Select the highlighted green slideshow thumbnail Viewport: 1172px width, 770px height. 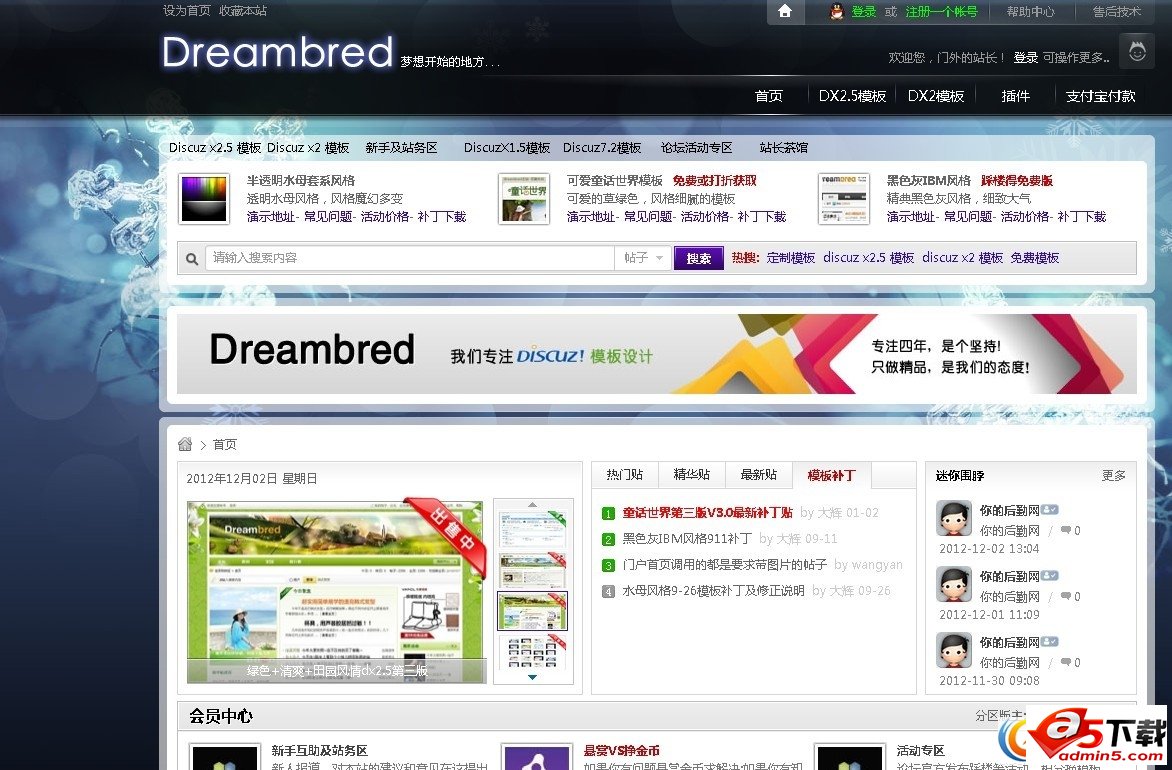[532, 611]
